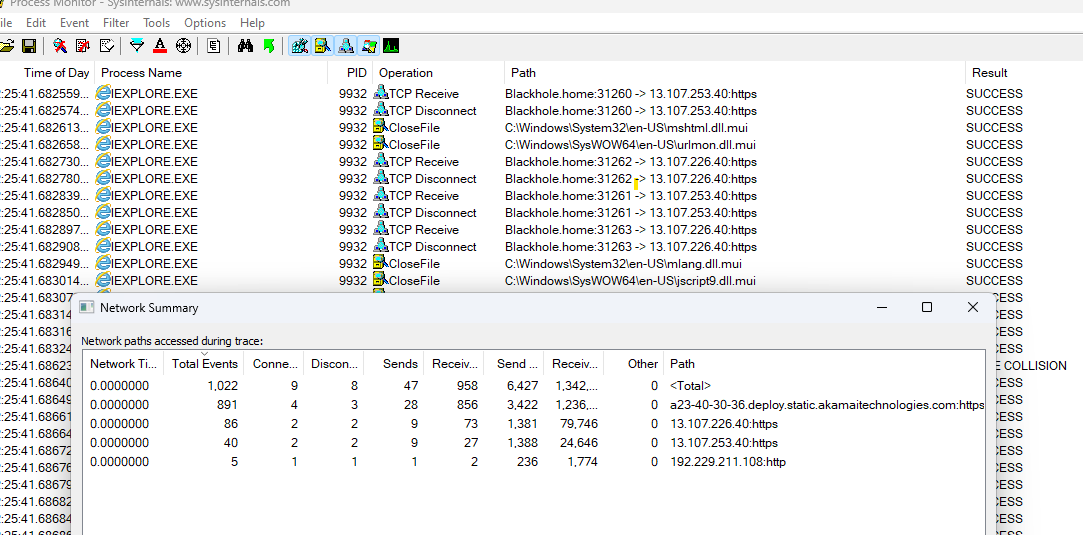The width and height of the screenshot is (1083, 535).
Task: Click the PID column header
Action: [x=350, y=72]
